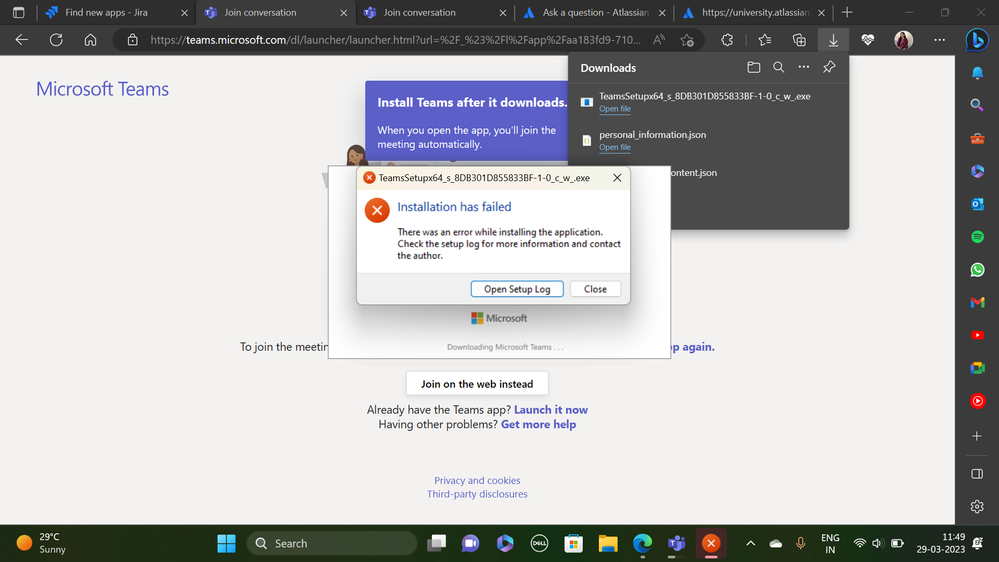The height and width of the screenshot is (562, 999).
Task: Open Windows Start menu
Action: (x=226, y=544)
